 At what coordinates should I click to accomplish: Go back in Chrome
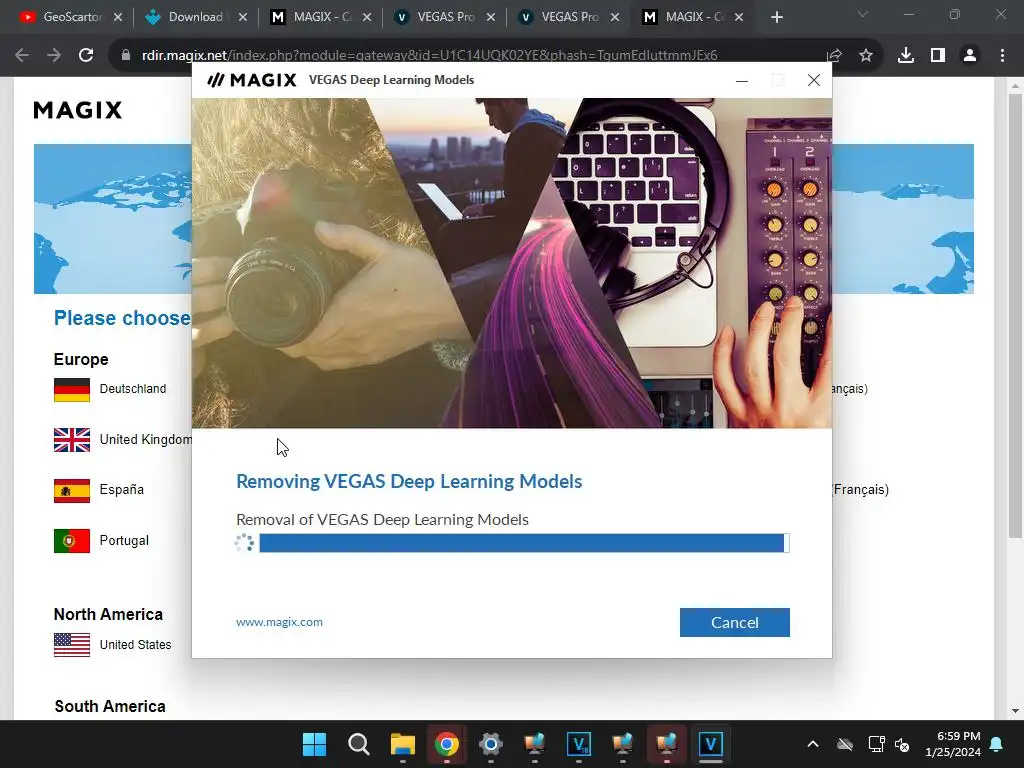tap(22, 56)
